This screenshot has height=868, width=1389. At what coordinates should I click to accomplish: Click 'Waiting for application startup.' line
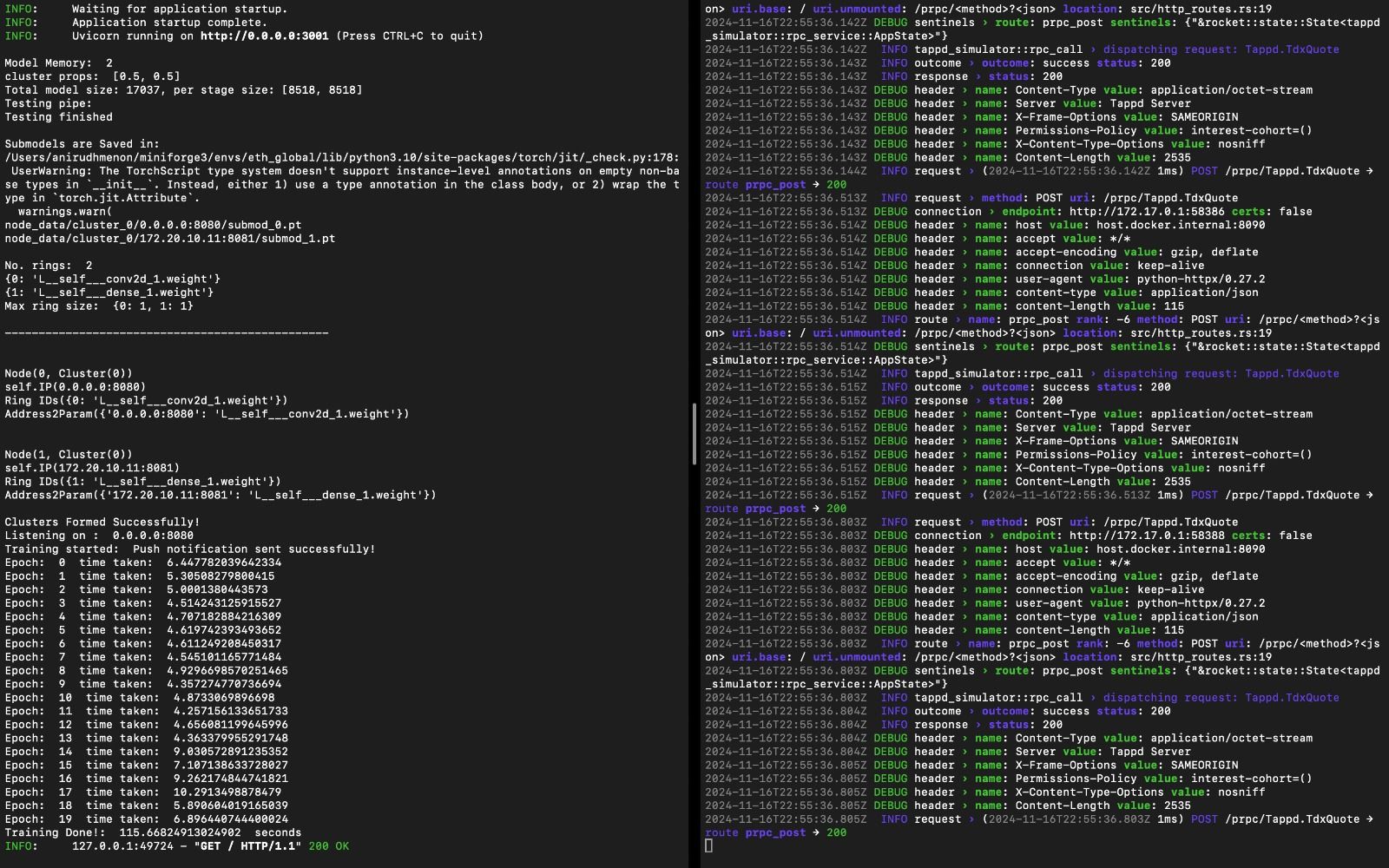146,9
